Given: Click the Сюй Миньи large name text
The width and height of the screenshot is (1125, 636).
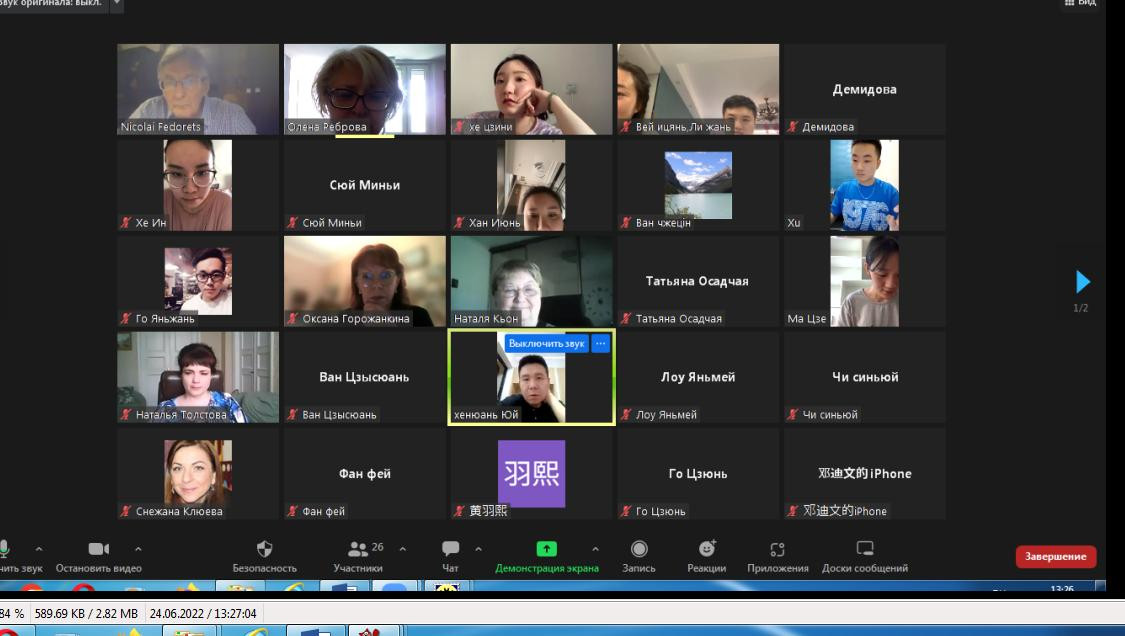Looking at the screenshot, I should pyautogui.click(x=364, y=185).
